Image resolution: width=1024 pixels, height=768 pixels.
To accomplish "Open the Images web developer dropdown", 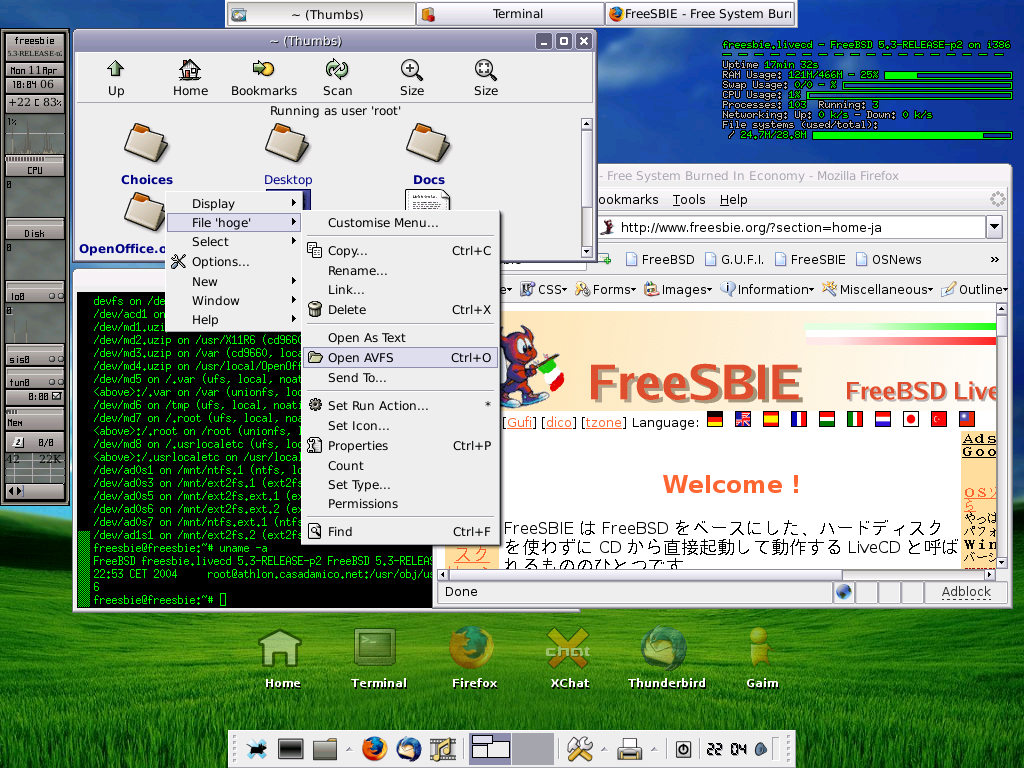I will pos(678,289).
